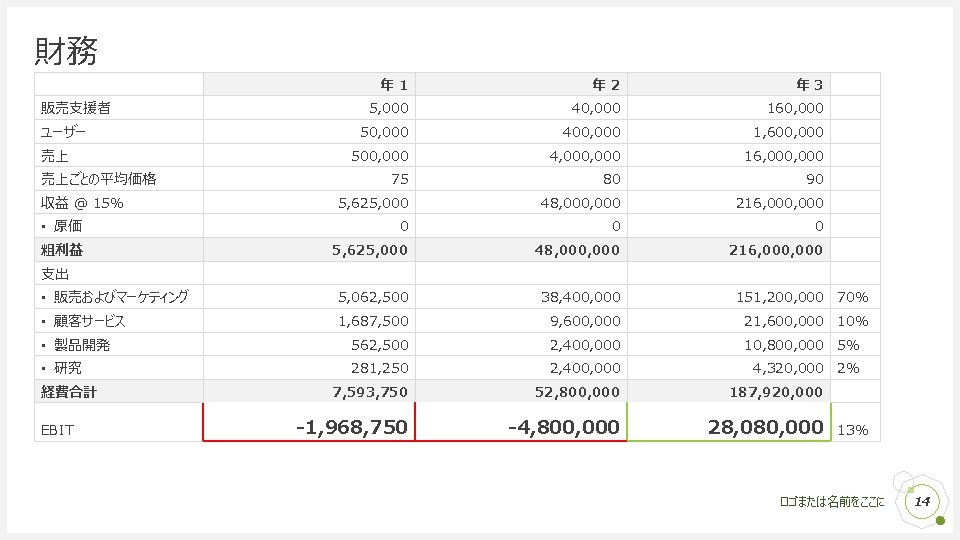Select the 製品開発 year 2 value 2,400,000

coord(586,345)
